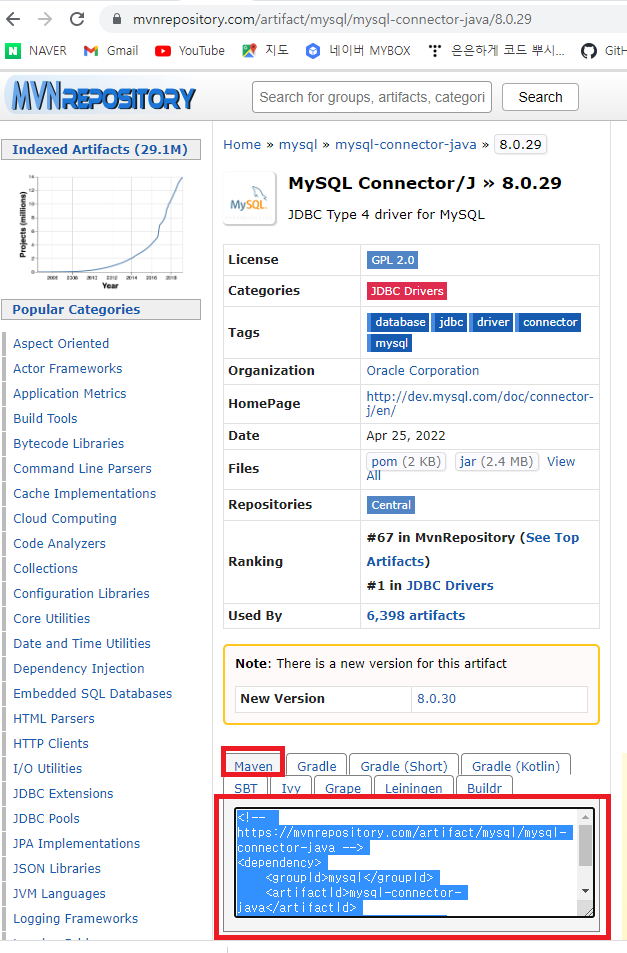Select the SBT tab

click(x=246, y=788)
